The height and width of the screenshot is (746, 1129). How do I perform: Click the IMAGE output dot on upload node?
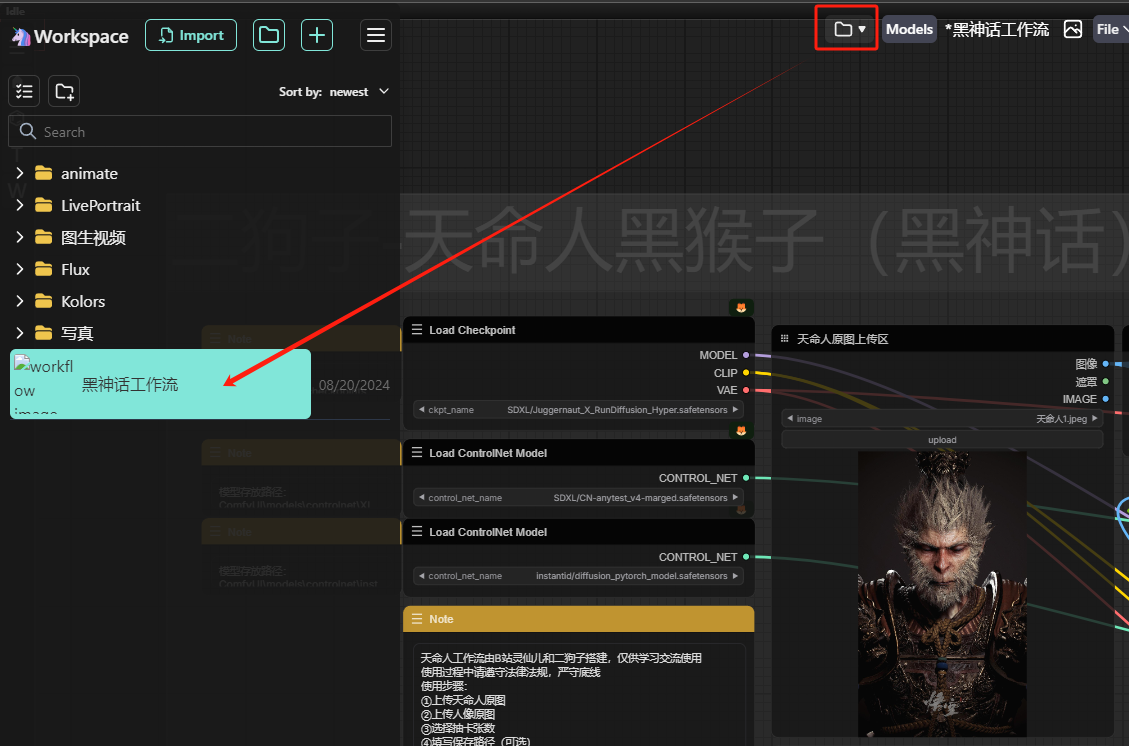pyautogui.click(x=1106, y=399)
